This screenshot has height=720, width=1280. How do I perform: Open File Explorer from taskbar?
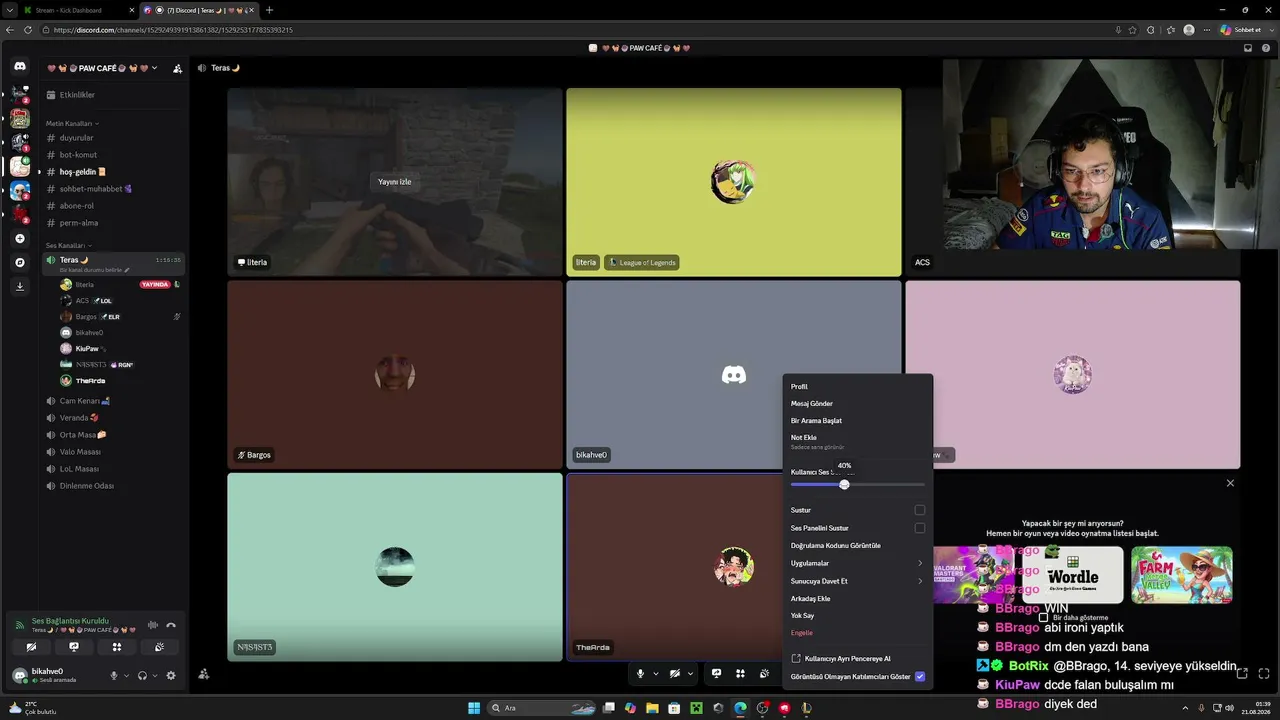click(652, 708)
